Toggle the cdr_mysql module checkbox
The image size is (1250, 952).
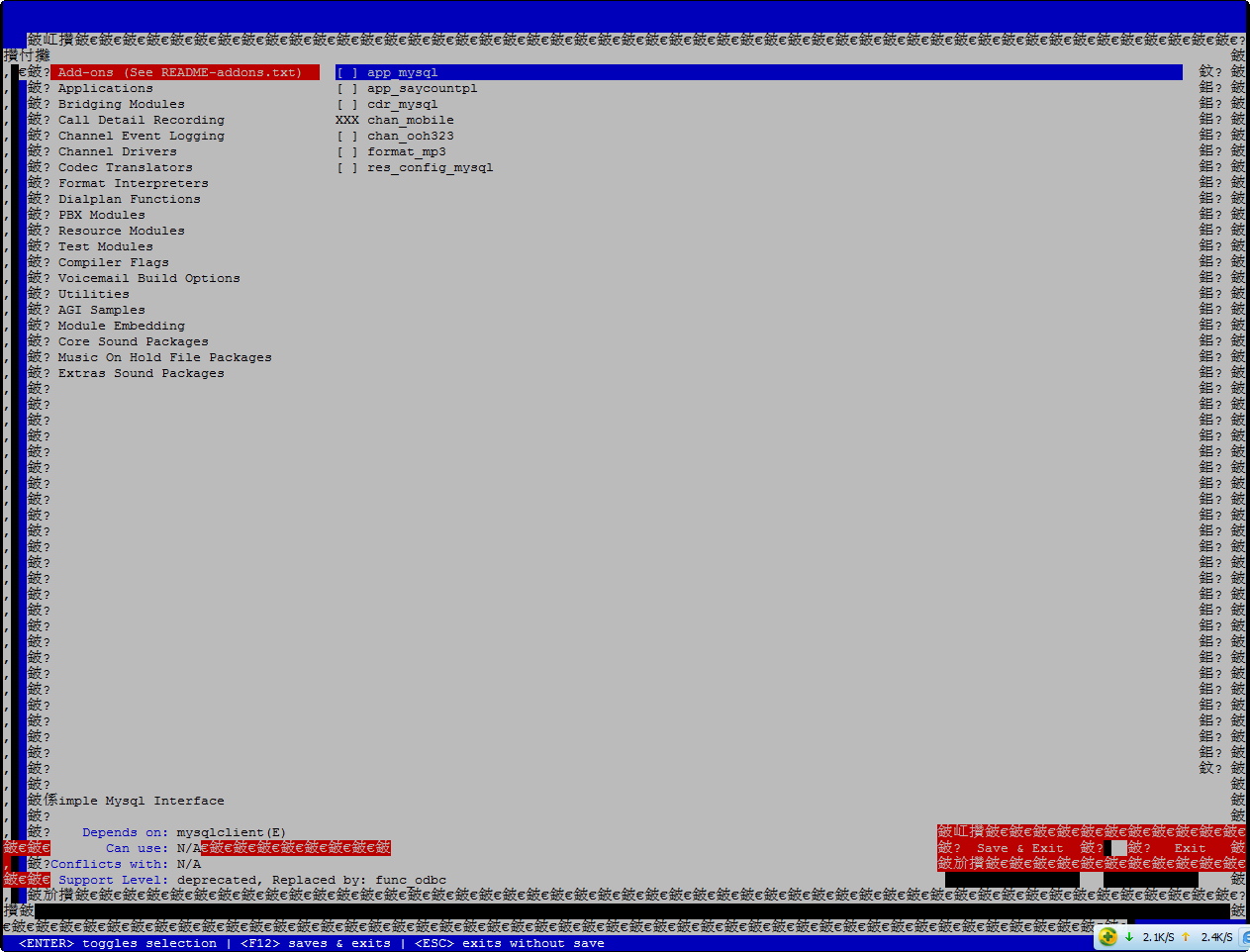tap(347, 104)
